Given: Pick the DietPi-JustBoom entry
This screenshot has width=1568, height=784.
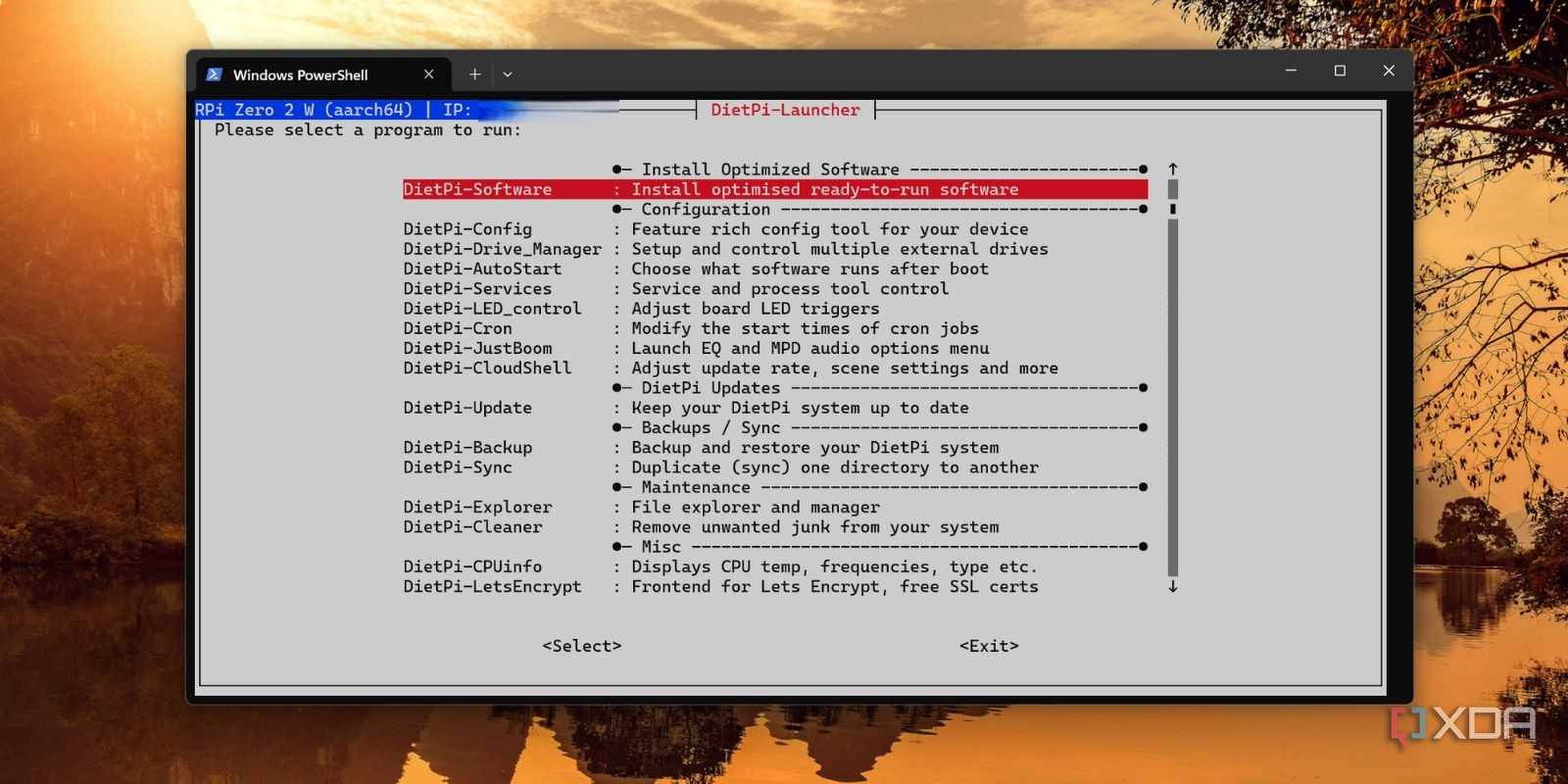Looking at the screenshot, I should click(x=696, y=348).
